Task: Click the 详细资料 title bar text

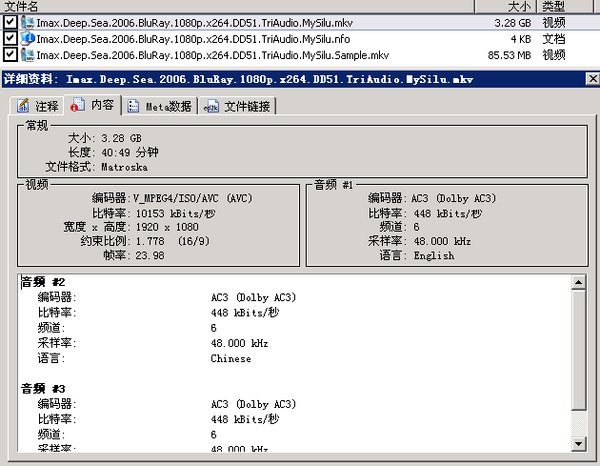Action: 239,79
